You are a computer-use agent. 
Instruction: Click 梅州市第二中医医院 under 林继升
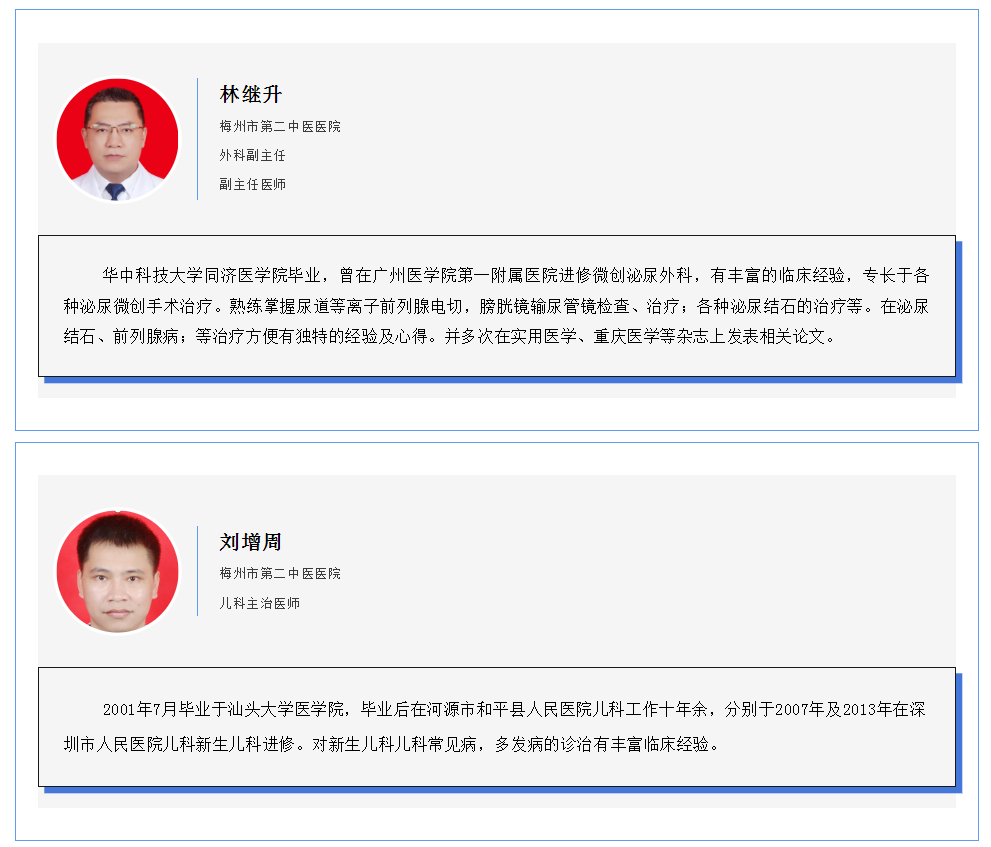(280, 126)
